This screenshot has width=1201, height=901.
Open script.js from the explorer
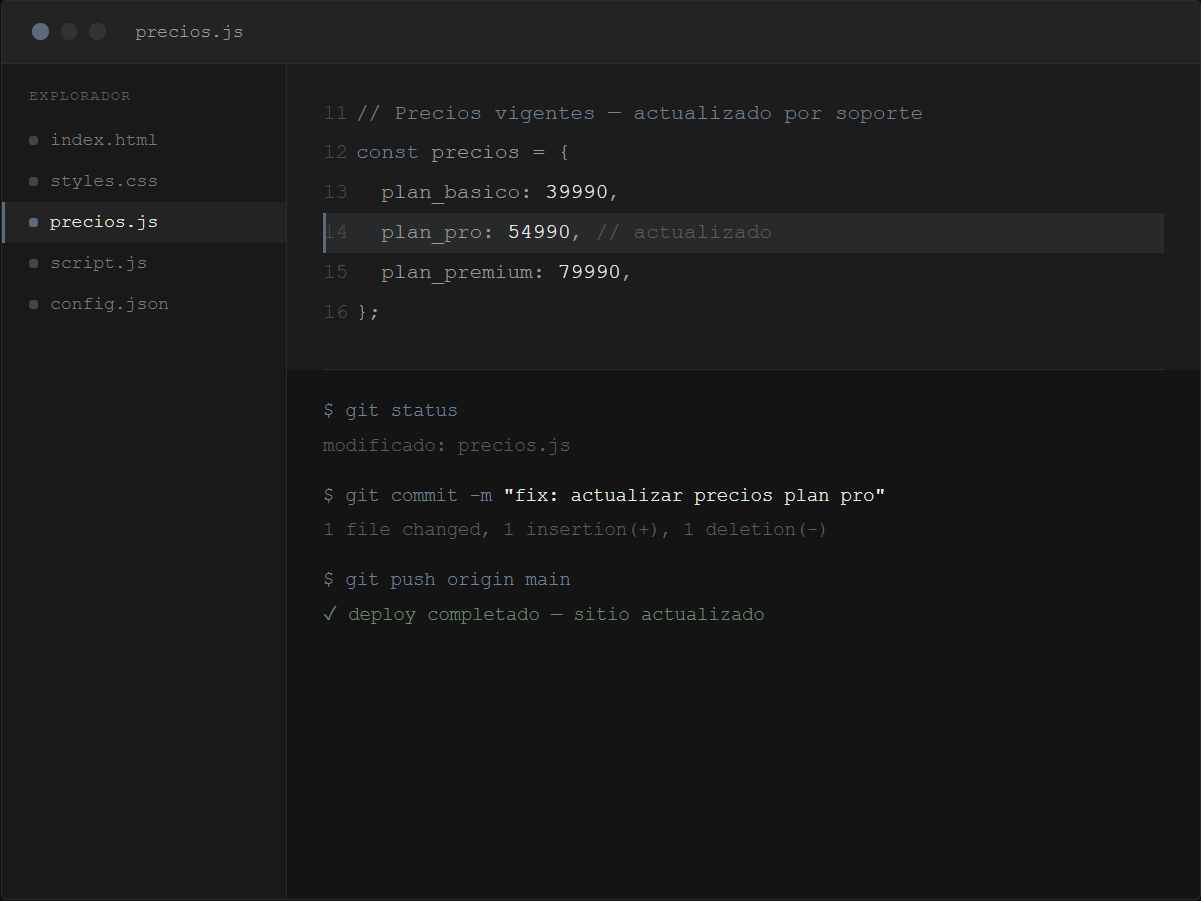pyautogui.click(x=144, y=263)
